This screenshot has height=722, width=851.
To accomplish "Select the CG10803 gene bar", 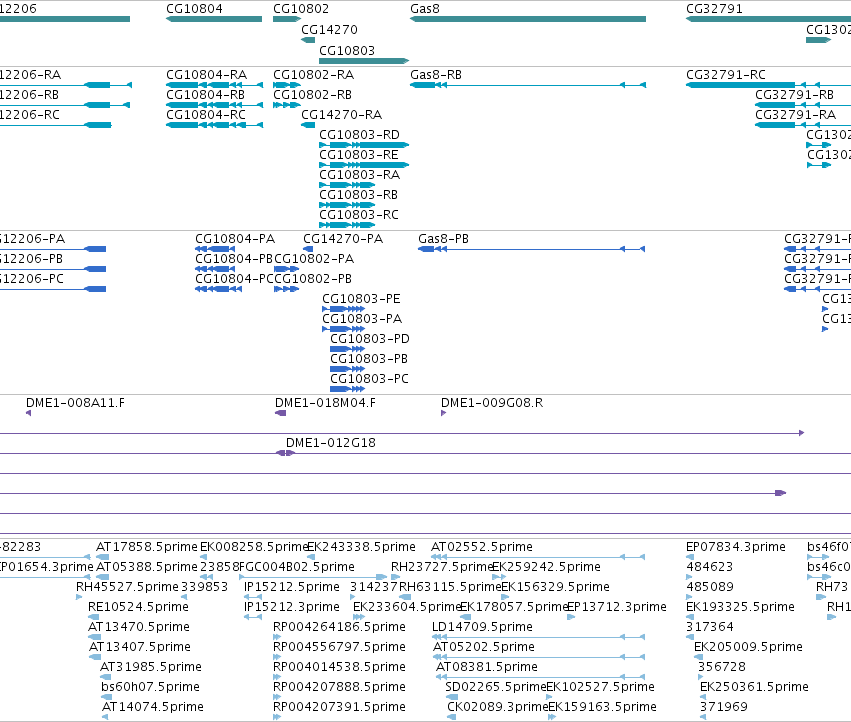I will (x=364, y=61).
